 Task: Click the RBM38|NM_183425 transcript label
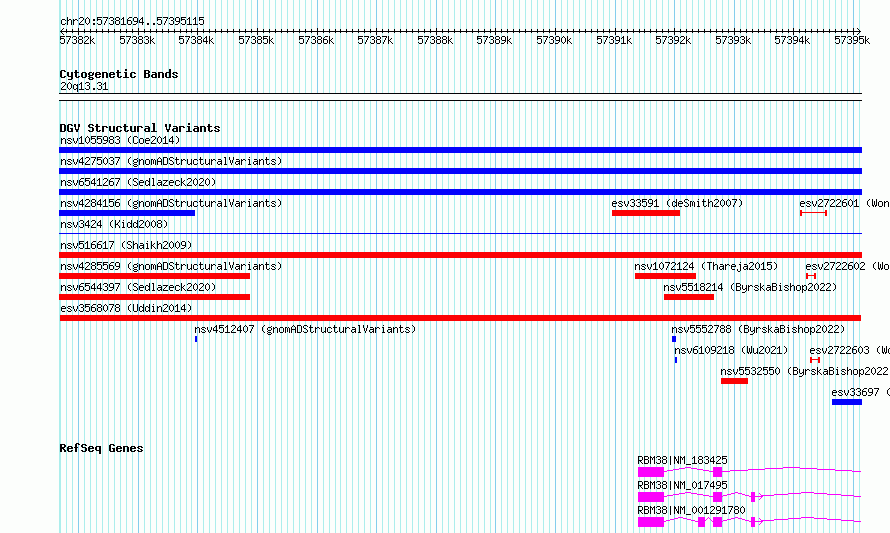(x=682, y=460)
